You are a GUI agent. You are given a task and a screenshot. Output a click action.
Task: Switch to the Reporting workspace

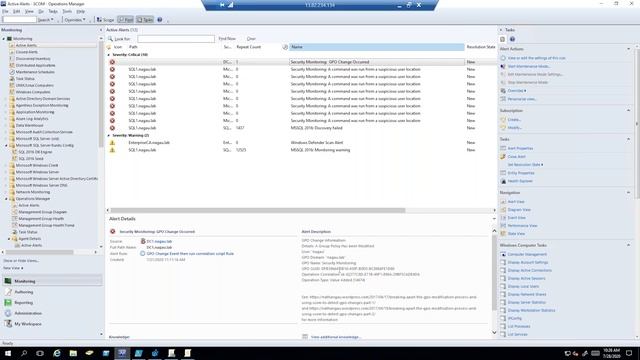coord(23,303)
